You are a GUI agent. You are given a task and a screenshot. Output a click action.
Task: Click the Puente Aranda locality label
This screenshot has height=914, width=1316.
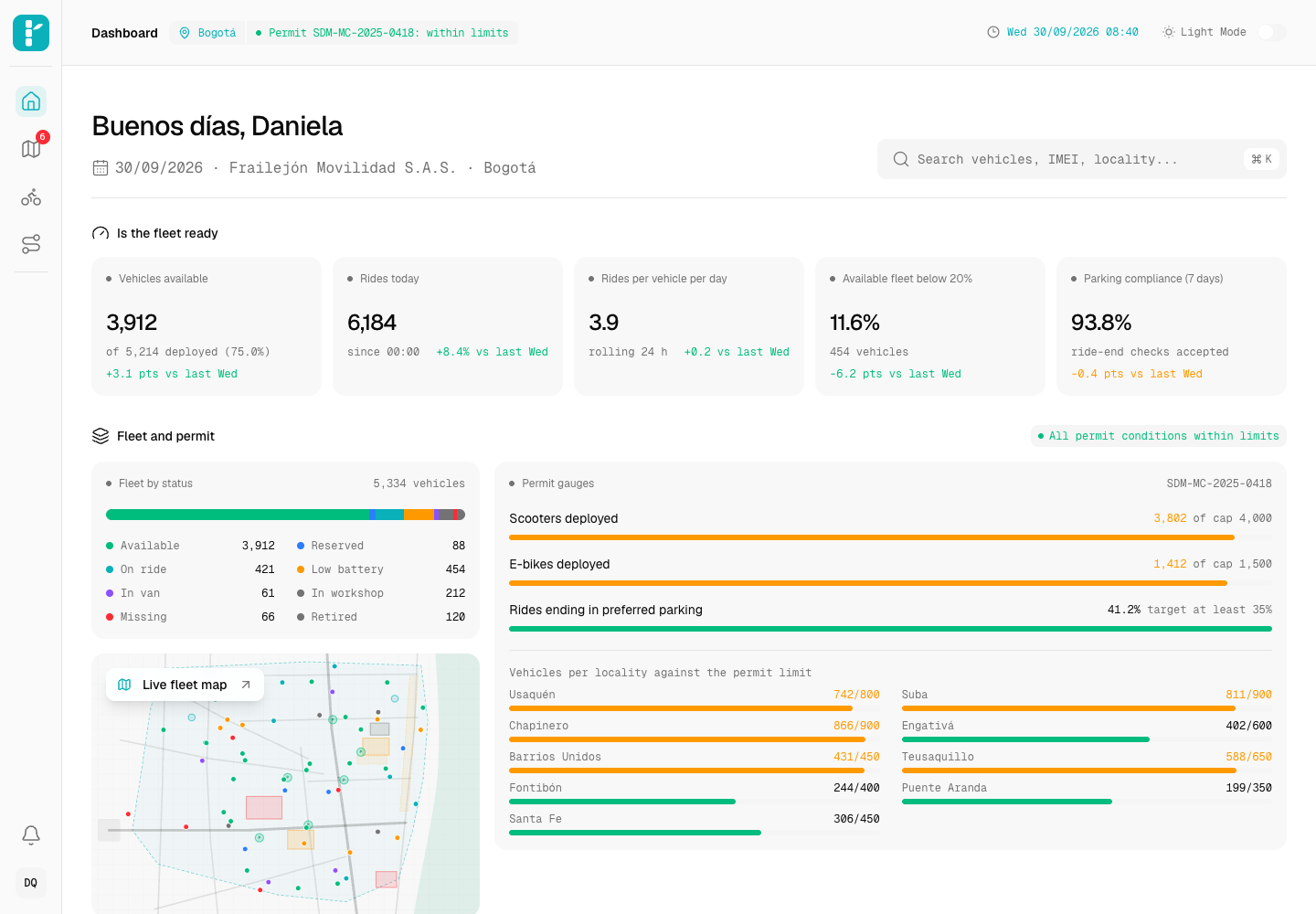944,788
